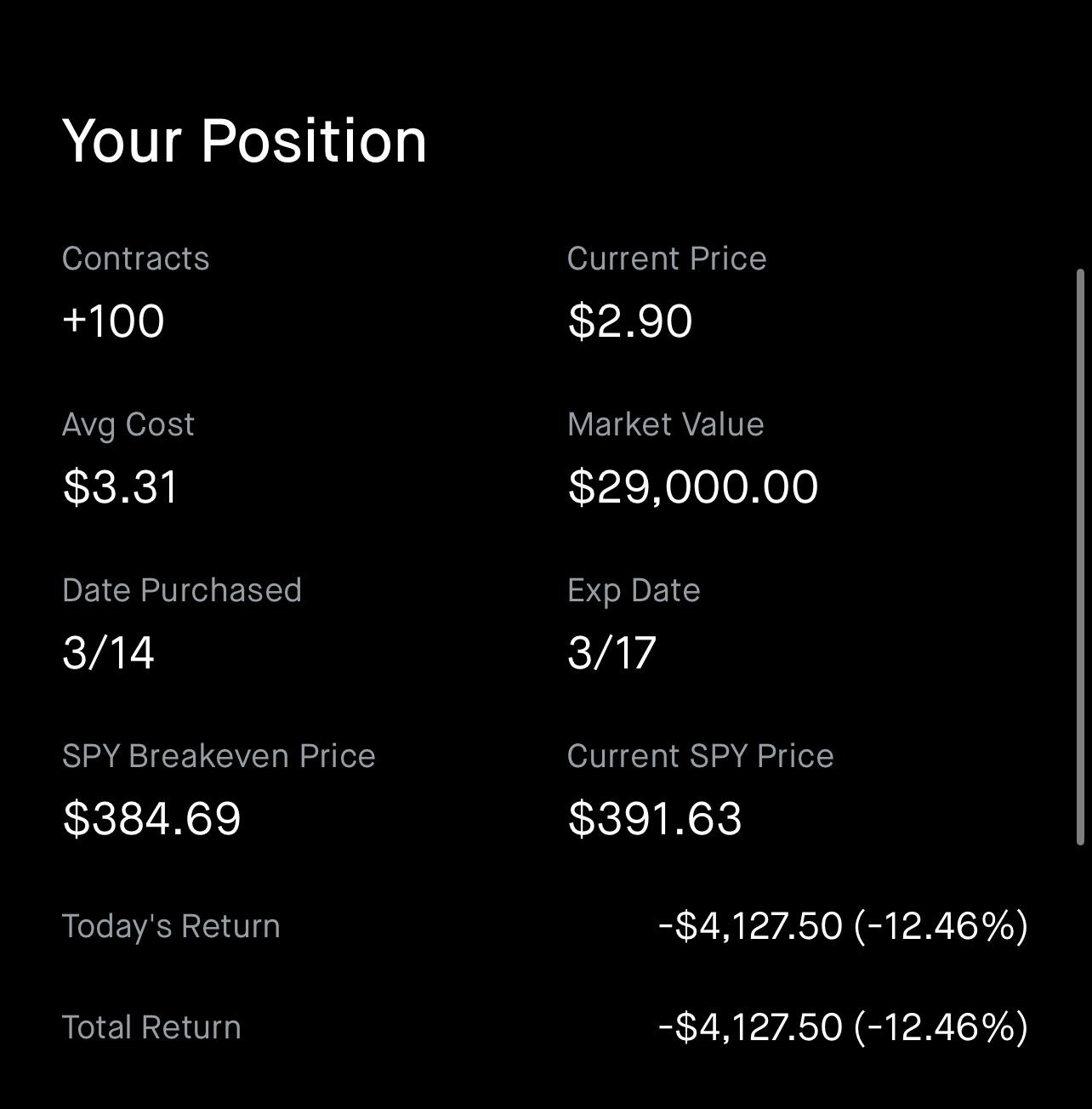The image size is (1092, 1109).
Task: Click the SPY Breakeven Price label
Action: point(219,756)
